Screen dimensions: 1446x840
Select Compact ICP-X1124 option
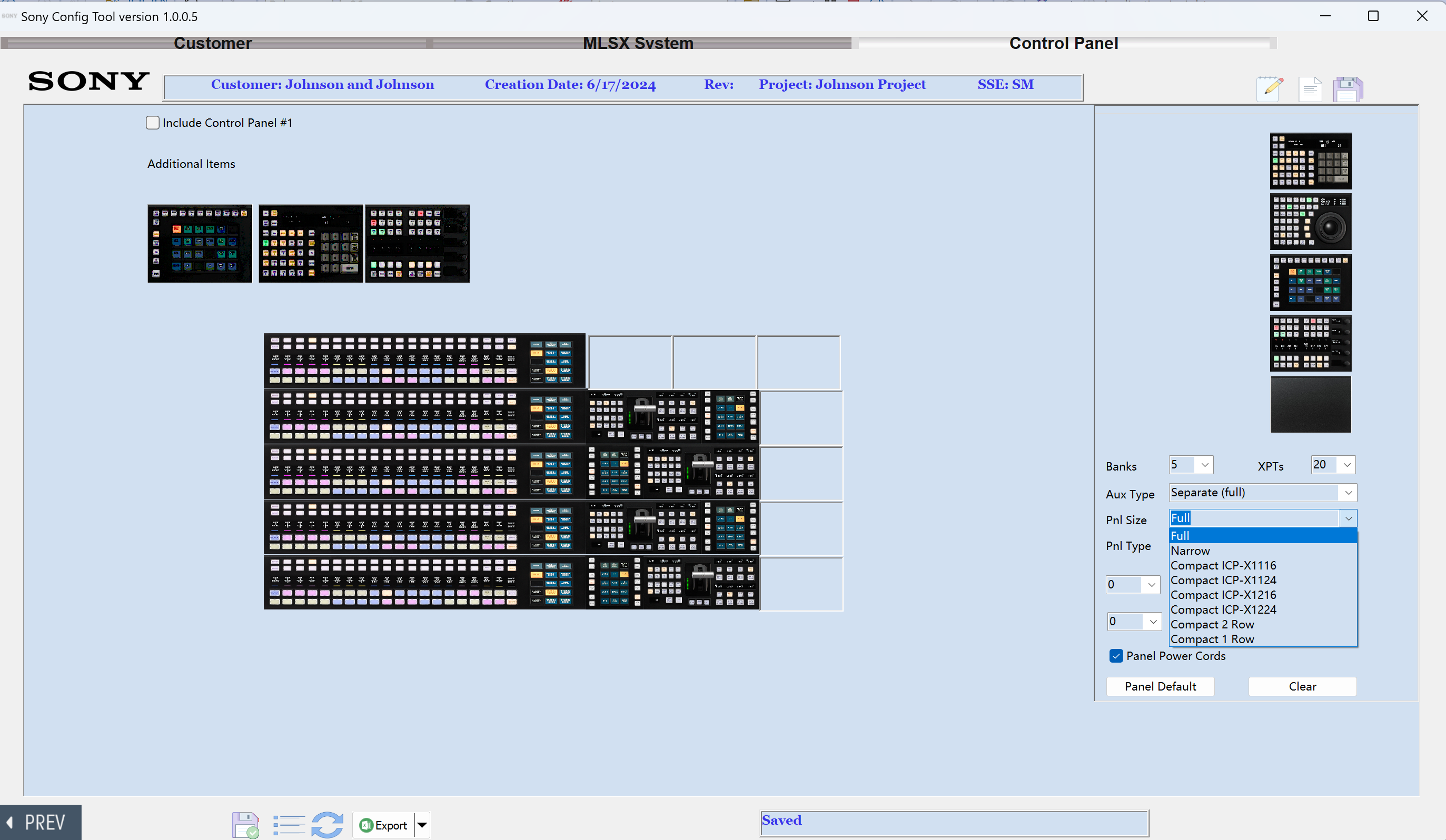click(x=1263, y=580)
